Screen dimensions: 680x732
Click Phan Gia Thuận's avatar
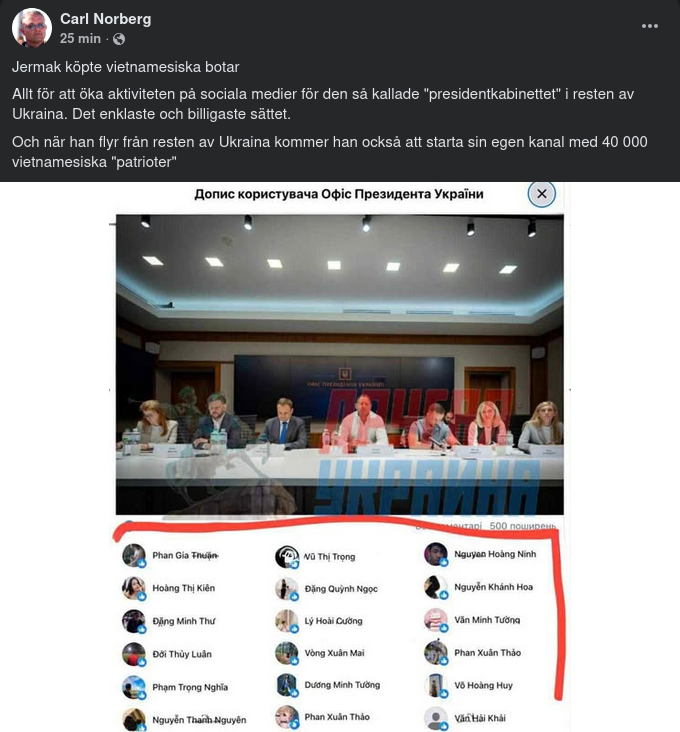click(134, 556)
